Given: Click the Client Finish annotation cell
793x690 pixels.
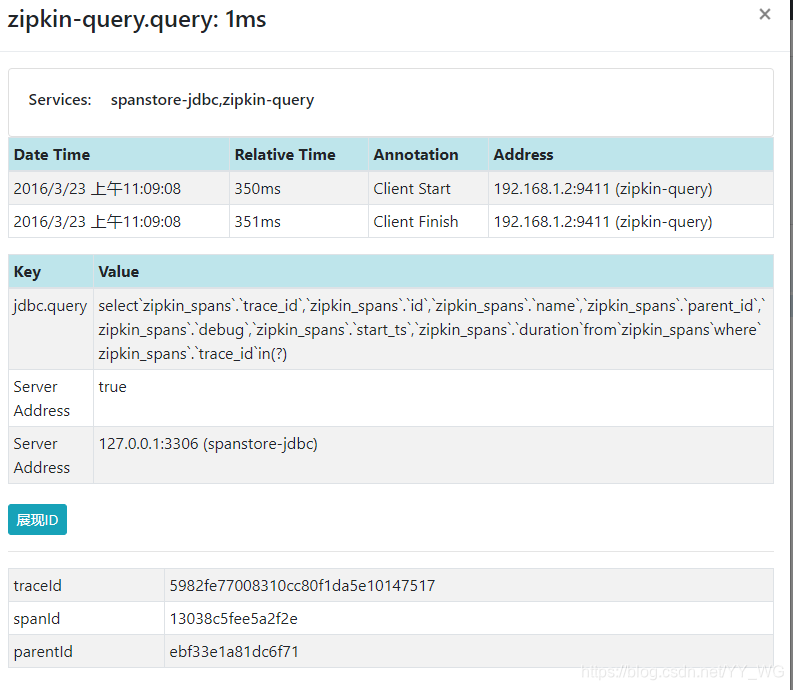Looking at the screenshot, I should [x=428, y=222].
